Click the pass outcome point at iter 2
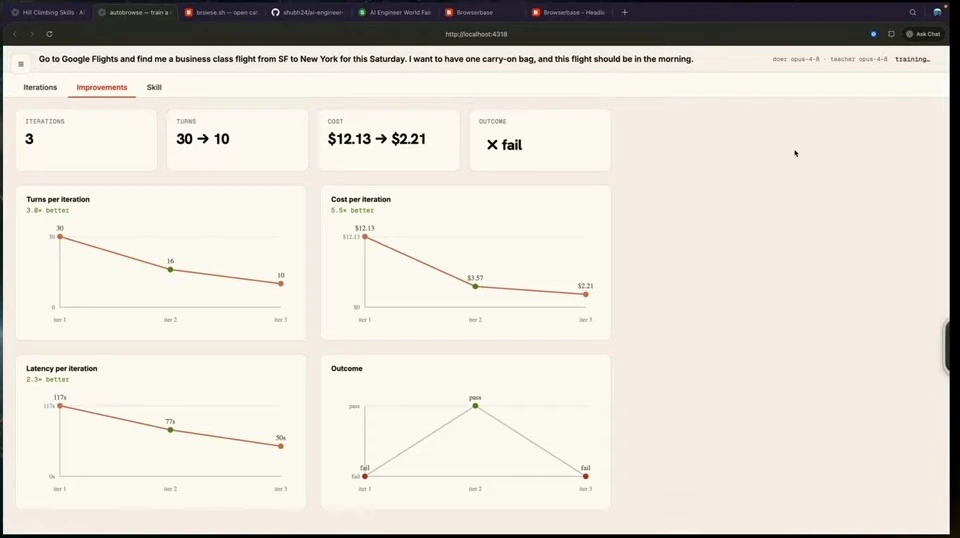This screenshot has height=538, width=960. (x=475, y=406)
